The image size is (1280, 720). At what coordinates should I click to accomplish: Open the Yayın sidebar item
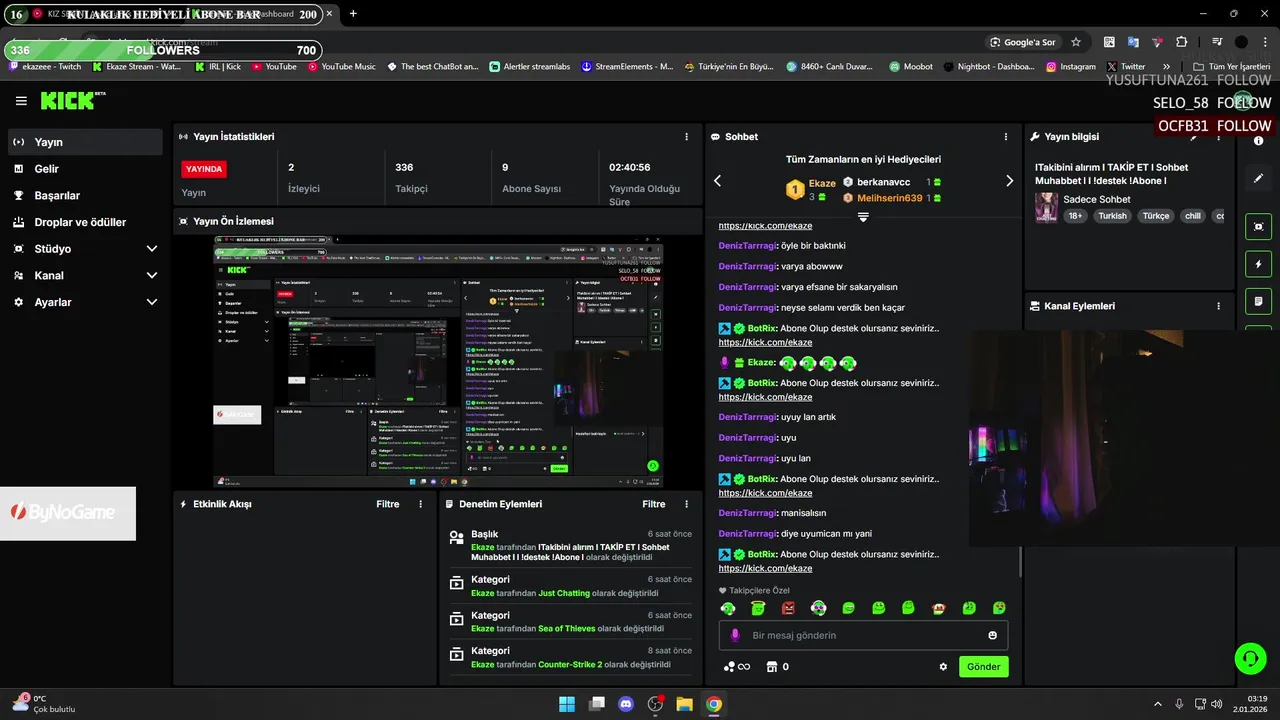[x=85, y=142]
